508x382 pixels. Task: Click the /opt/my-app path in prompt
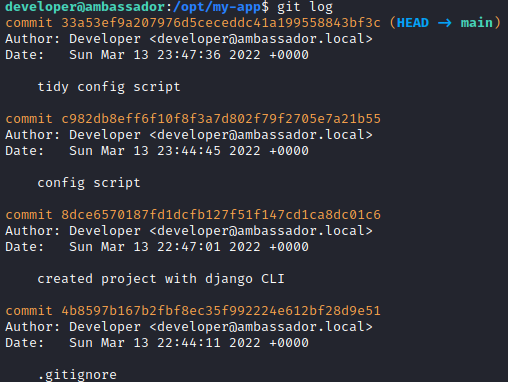point(217,7)
